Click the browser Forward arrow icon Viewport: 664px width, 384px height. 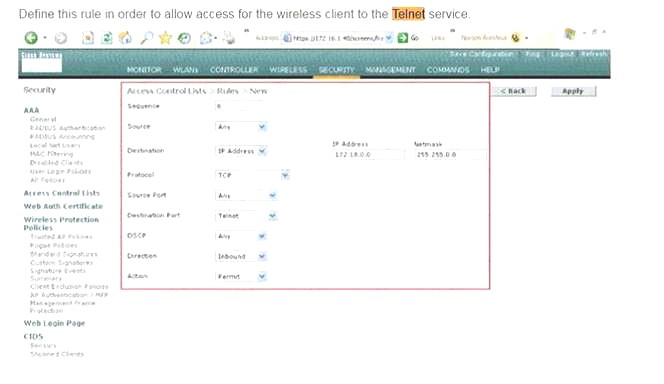(x=61, y=38)
